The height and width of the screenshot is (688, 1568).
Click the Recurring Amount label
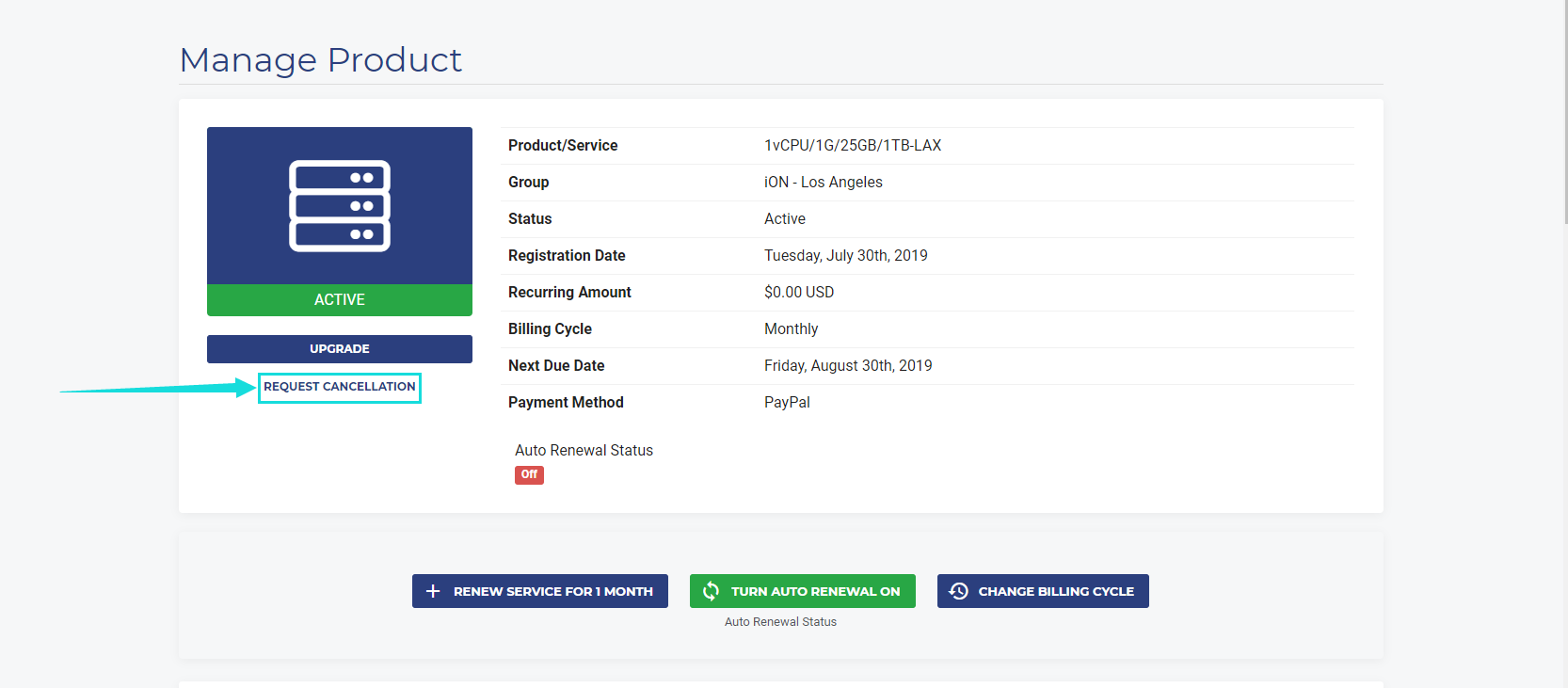tap(569, 293)
